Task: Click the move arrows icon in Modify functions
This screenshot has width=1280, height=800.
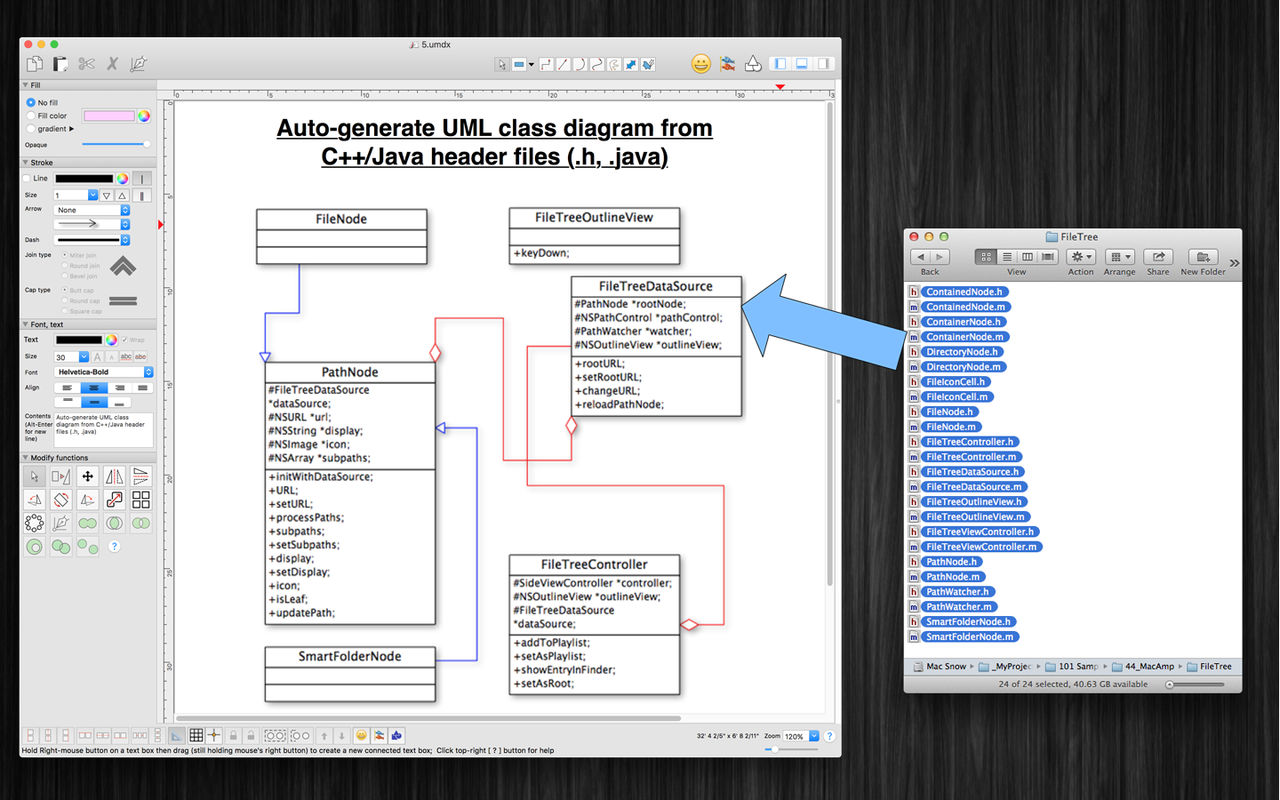Action: tap(87, 476)
